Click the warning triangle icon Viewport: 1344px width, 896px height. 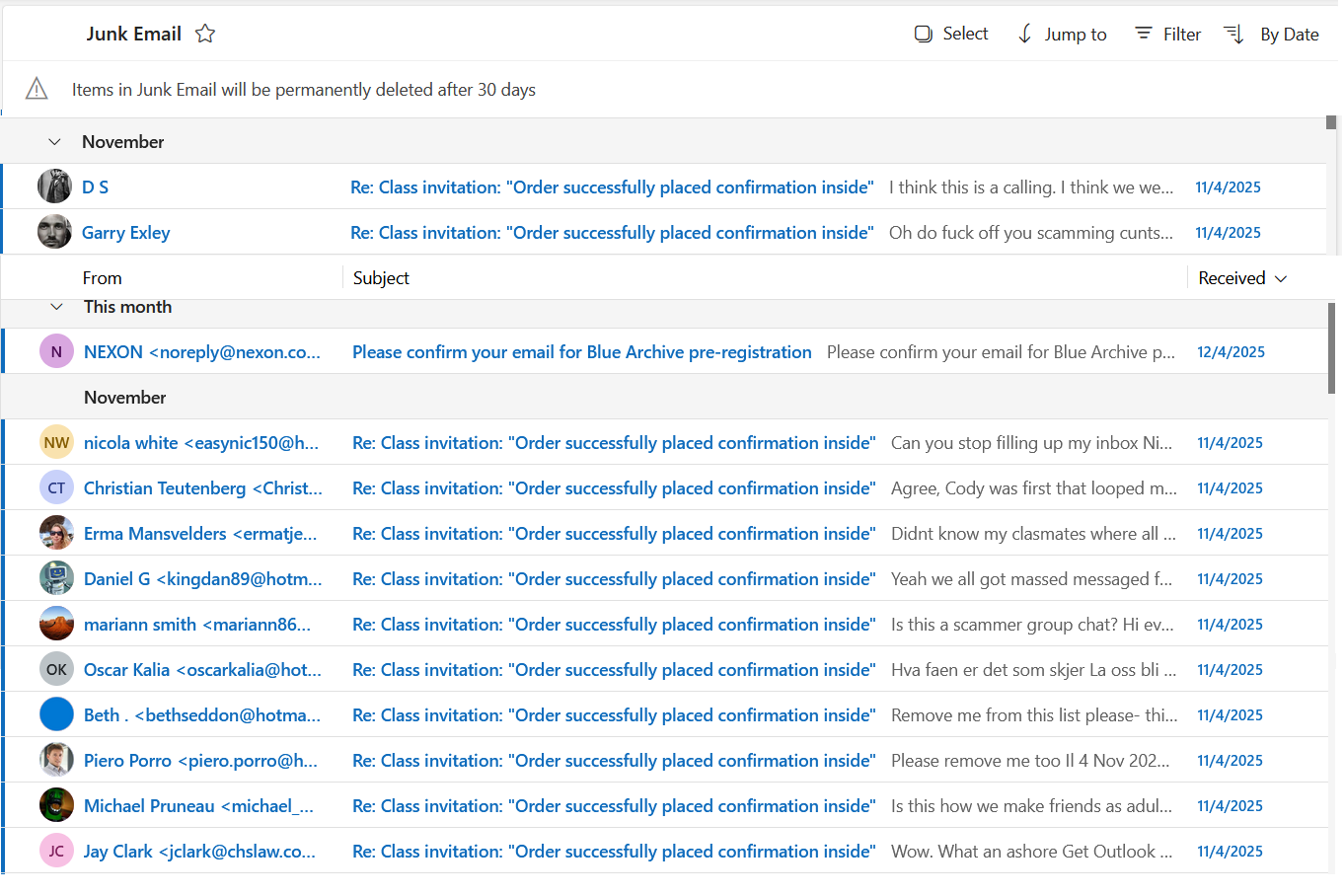[37, 89]
